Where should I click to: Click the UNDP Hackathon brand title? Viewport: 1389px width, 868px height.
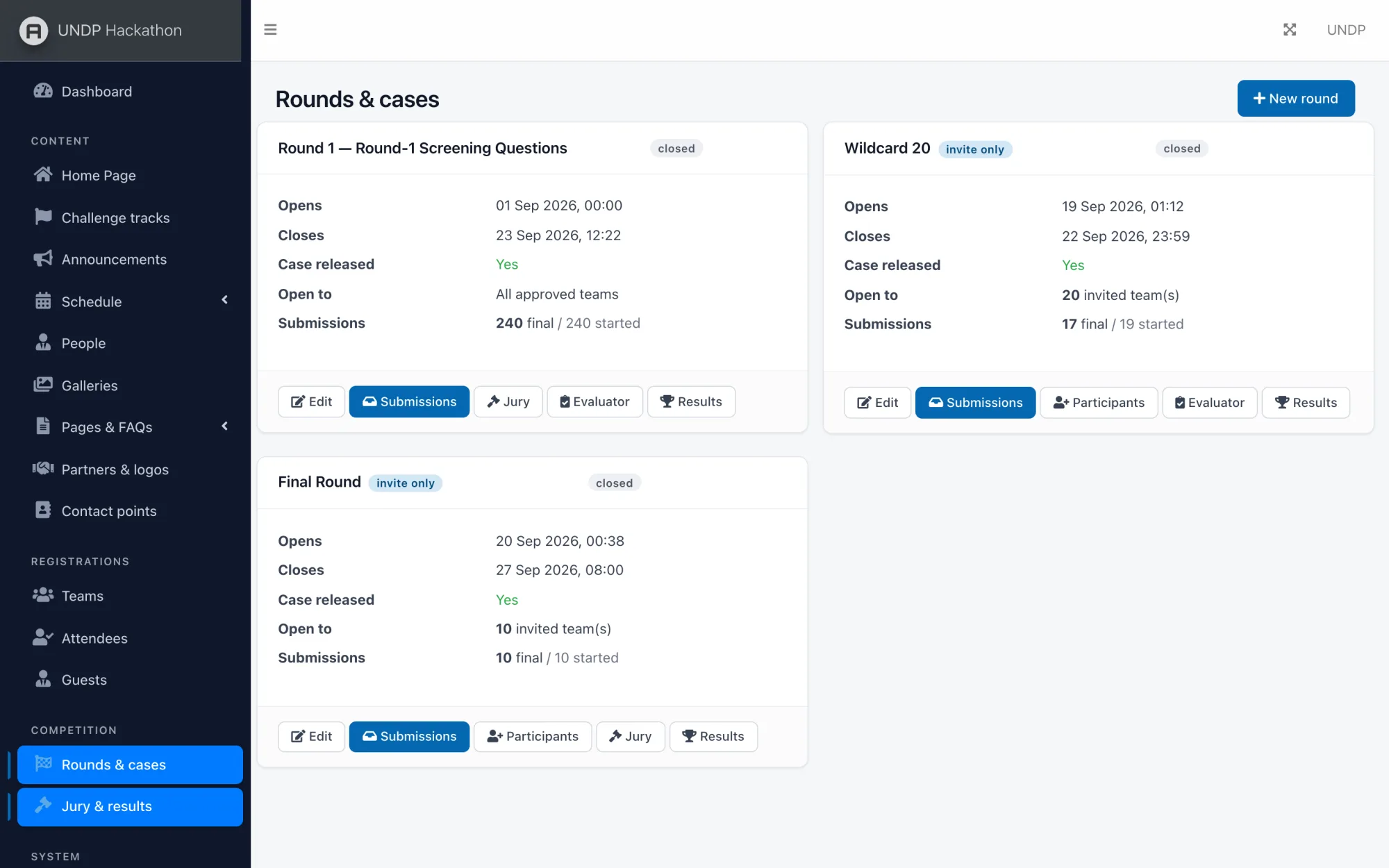click(x=119, y=31)
